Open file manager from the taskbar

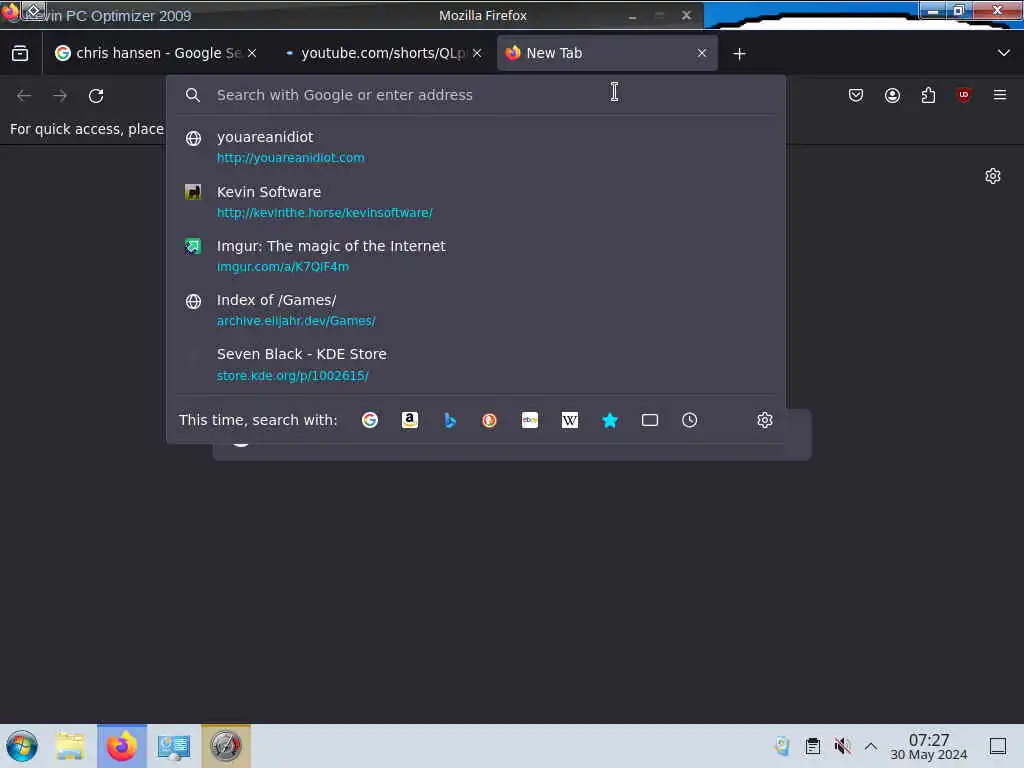pos(70,746)
